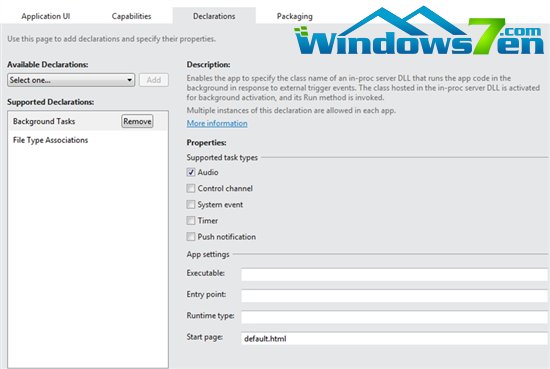Click the Add button
Screen dimensions: 550x369
point(154,80)
